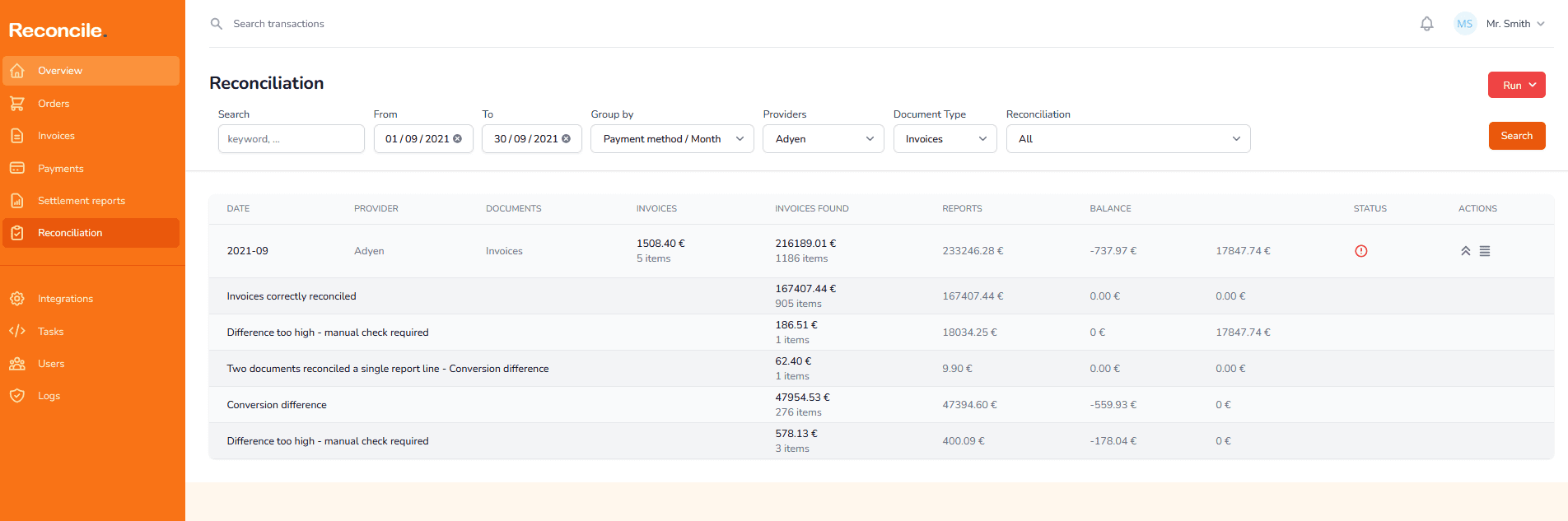Screen dimensions: 1568x521
Task: Click the 400.09 € reports value
Action: 964,441
